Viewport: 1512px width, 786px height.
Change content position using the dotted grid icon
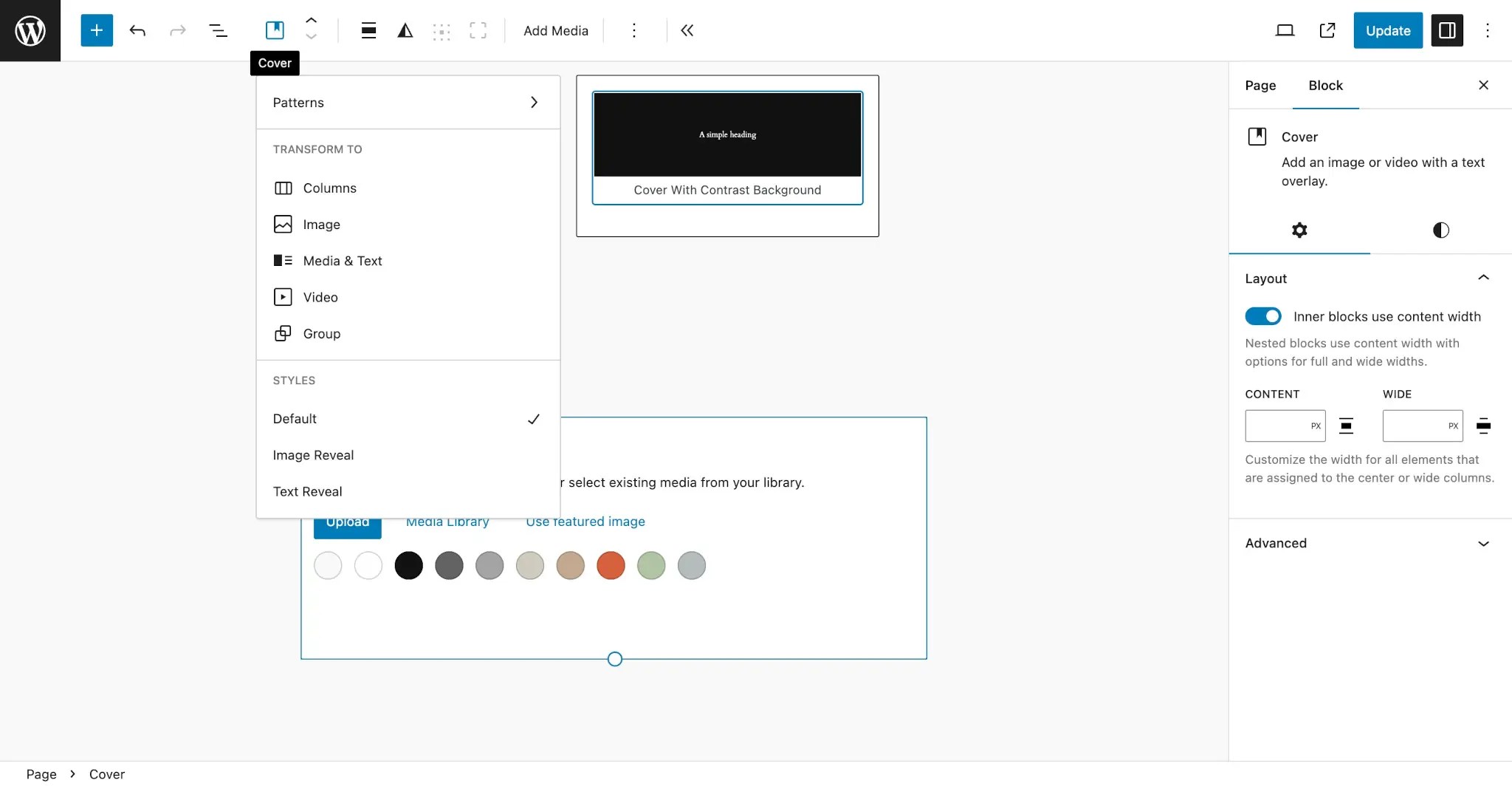tap(441, 30)
